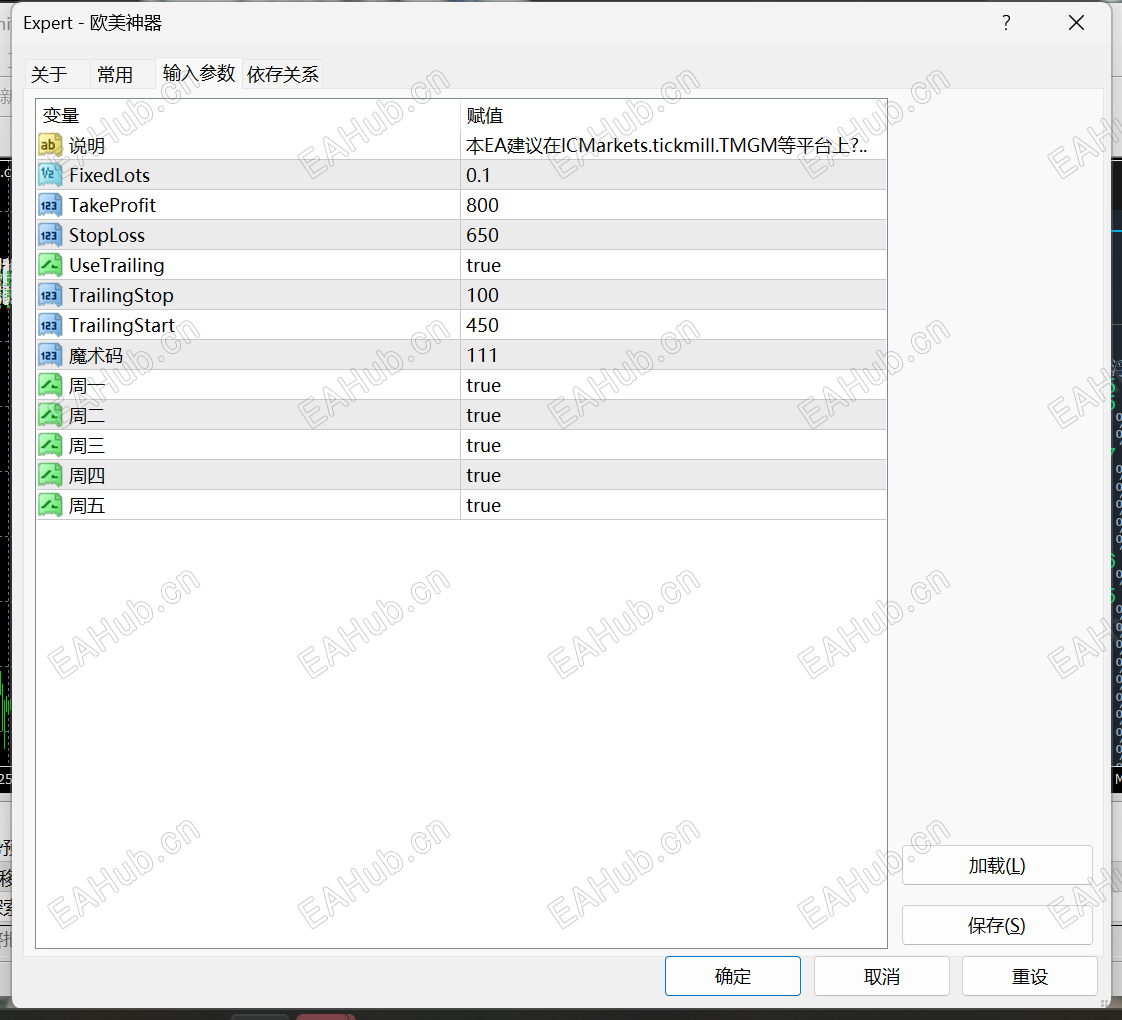Switch to the 常用 tab
This screenshot has width=1122, height=1020.
click(113, 73)
